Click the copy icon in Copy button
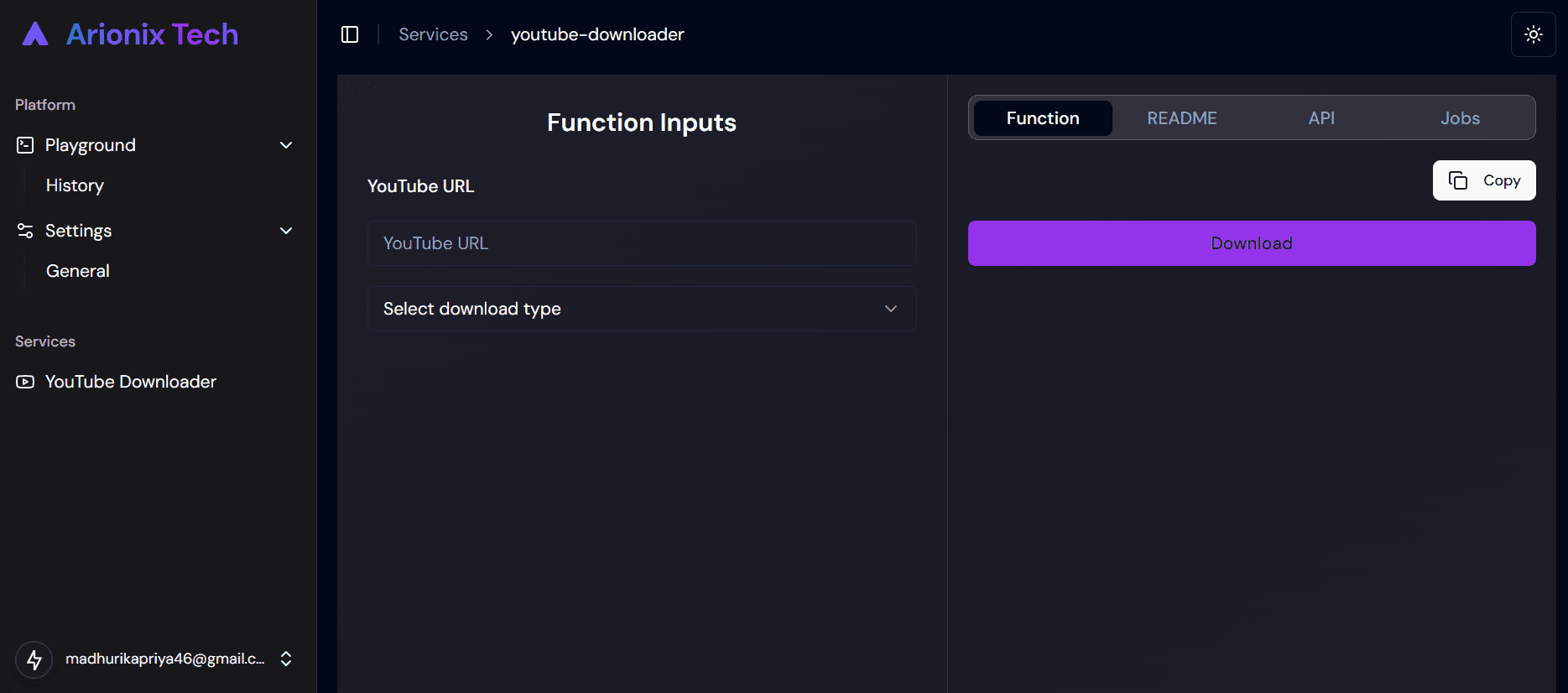This screenshot has height=693, width=1568. [x=1458, y=180]
